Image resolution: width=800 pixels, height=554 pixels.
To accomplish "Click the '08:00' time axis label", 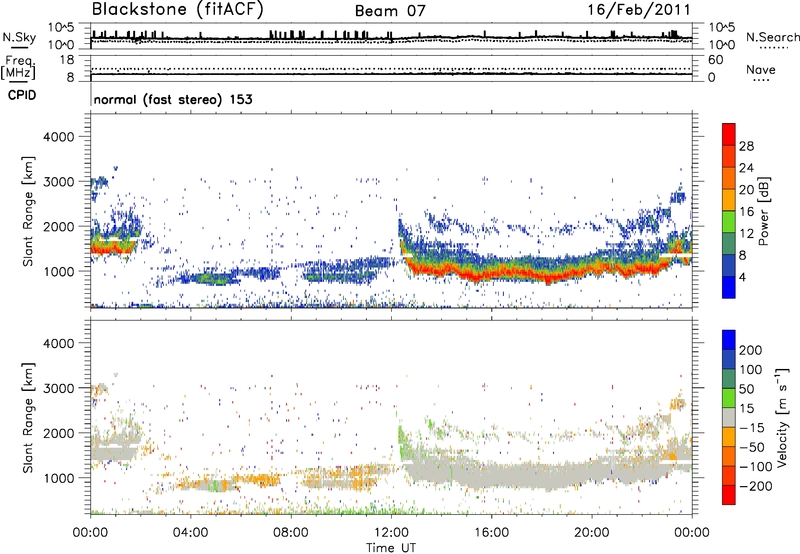I will 291,533.
